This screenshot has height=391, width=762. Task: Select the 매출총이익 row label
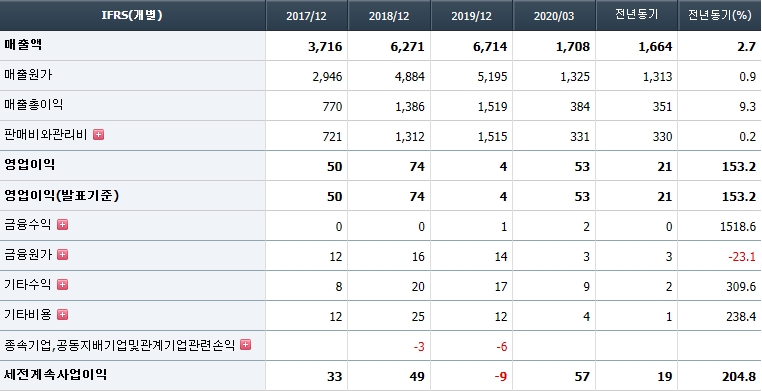pos(34,104)
